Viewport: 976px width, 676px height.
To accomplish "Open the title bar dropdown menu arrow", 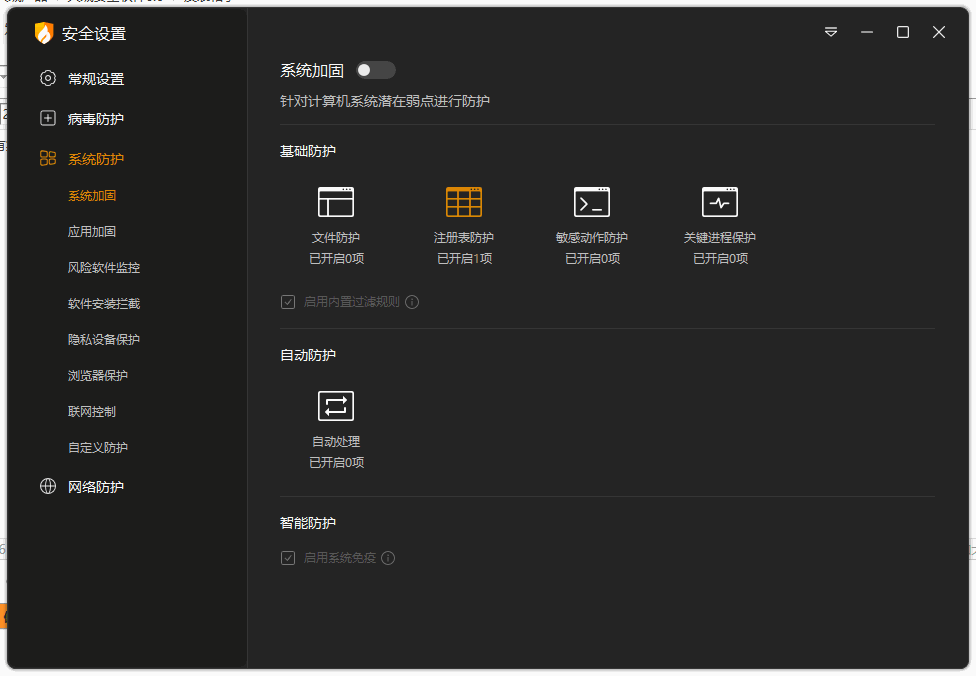I will coord(831,32).
